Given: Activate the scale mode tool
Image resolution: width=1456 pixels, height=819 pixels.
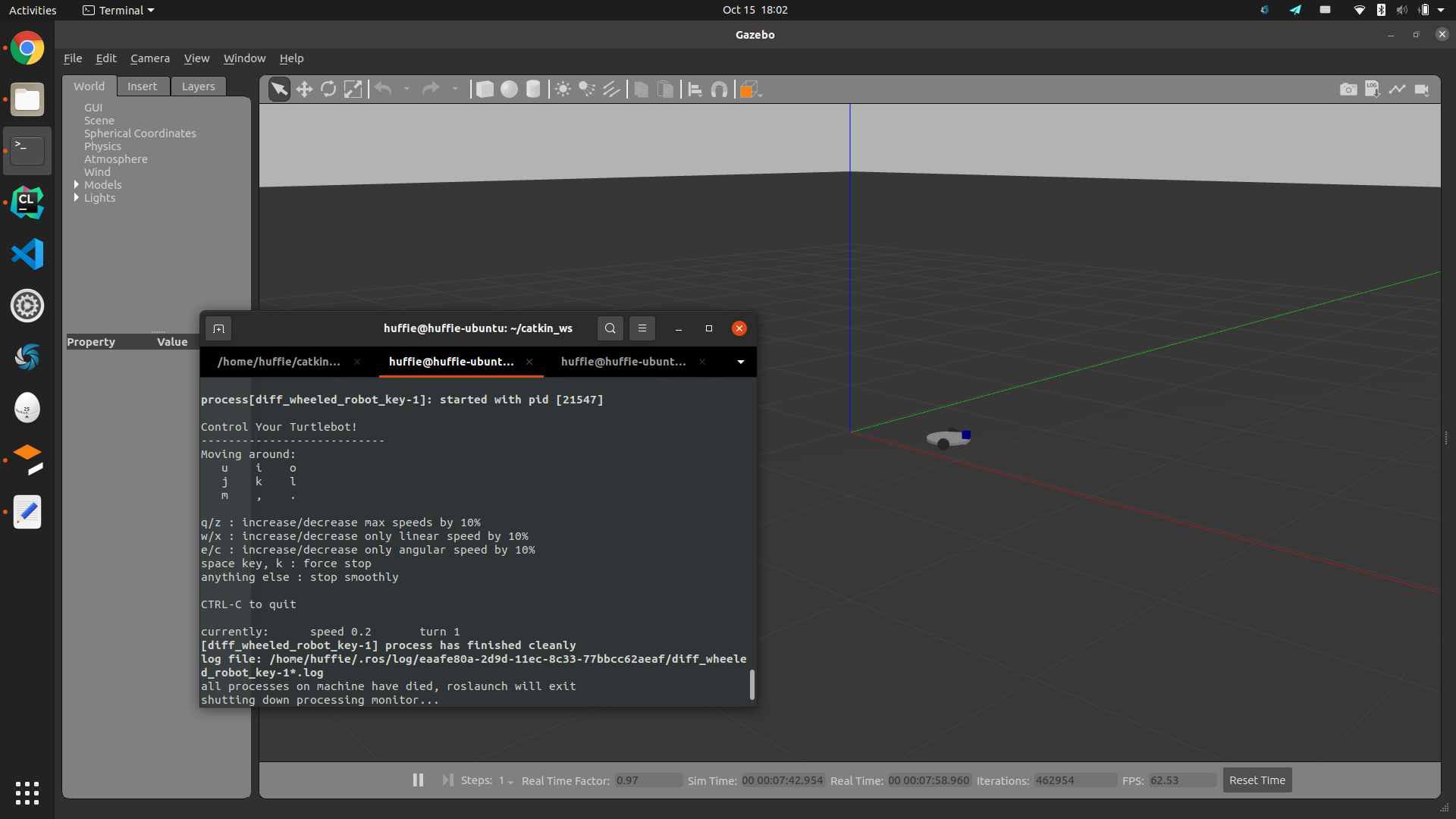Looking at the screenshot, I should 353,89.
